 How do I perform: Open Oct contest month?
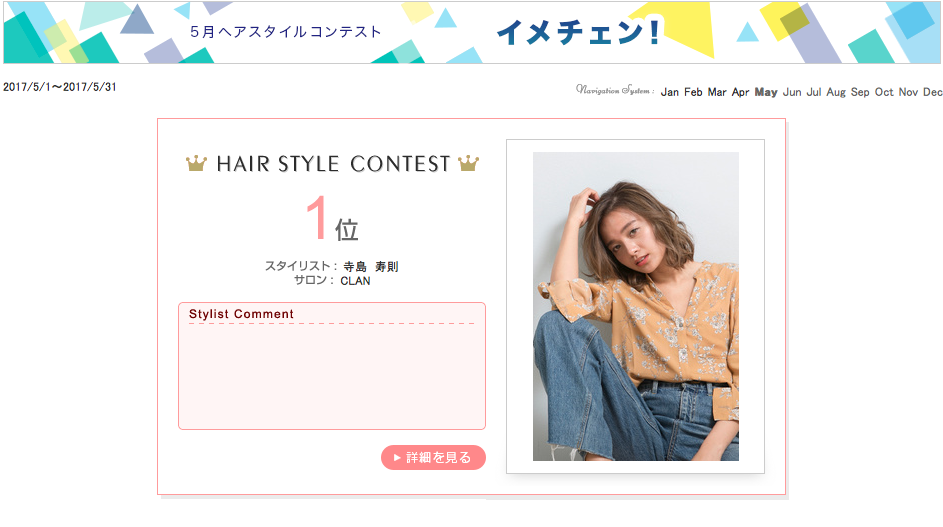tap(884, 92)
